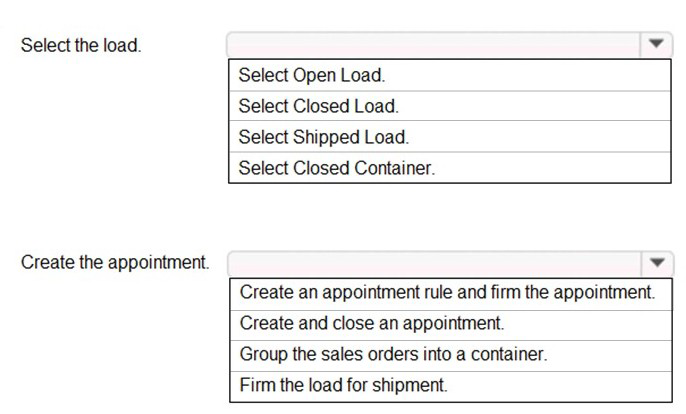Set appointment answer to appointment rule entry

(451, 292)
